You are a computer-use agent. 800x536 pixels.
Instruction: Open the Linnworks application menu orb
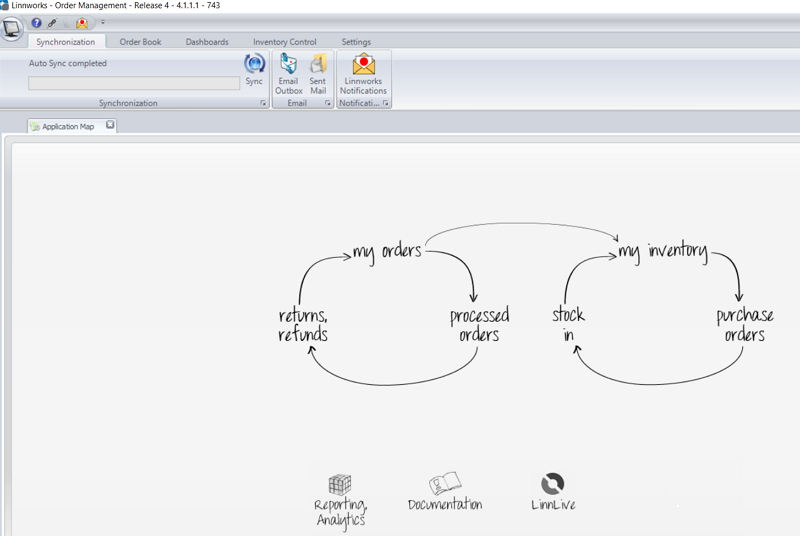11,28
